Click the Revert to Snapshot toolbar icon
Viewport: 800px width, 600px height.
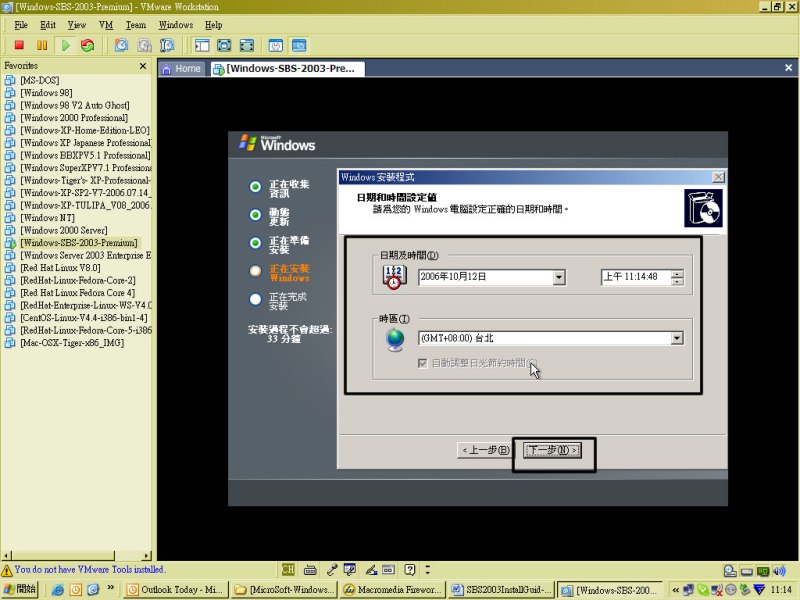pos(144,45)
